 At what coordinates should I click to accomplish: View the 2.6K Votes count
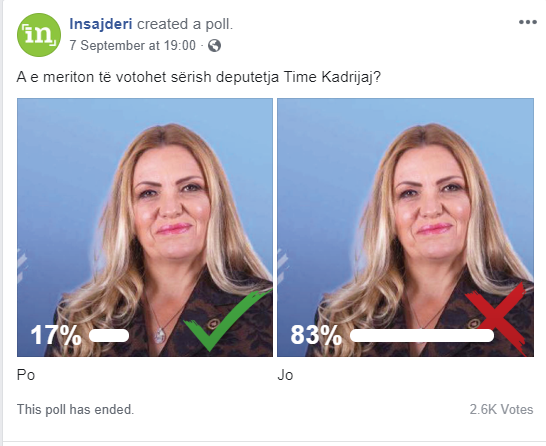click(x=501, y=409)
